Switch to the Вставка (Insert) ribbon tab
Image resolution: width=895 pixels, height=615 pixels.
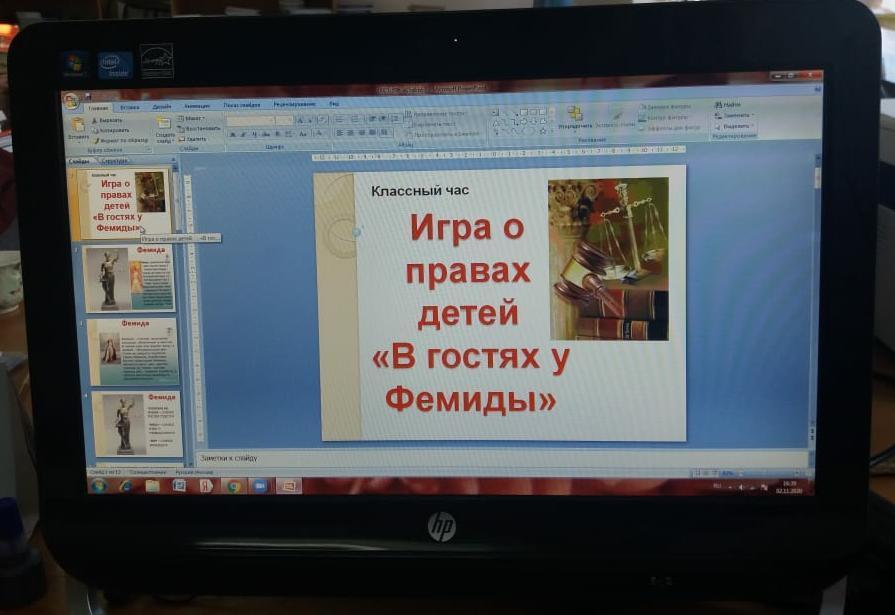tap(130, 106)
